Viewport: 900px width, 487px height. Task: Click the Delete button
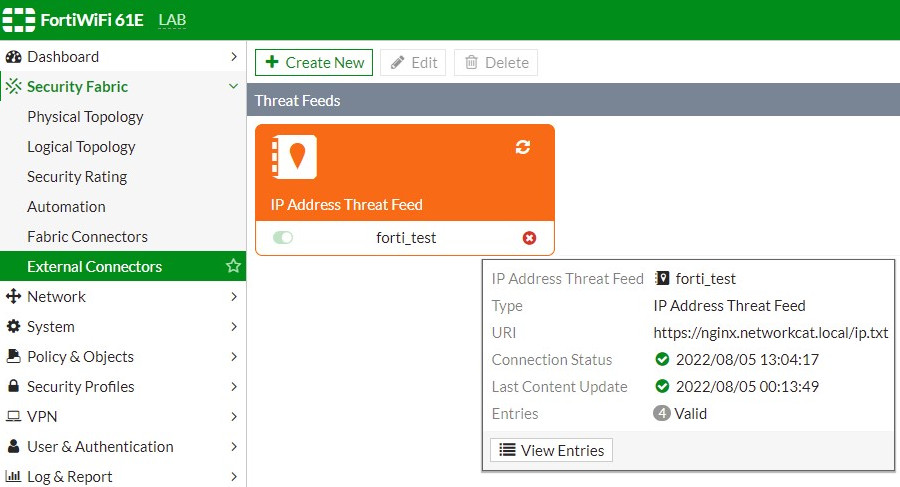pos(496,63)
